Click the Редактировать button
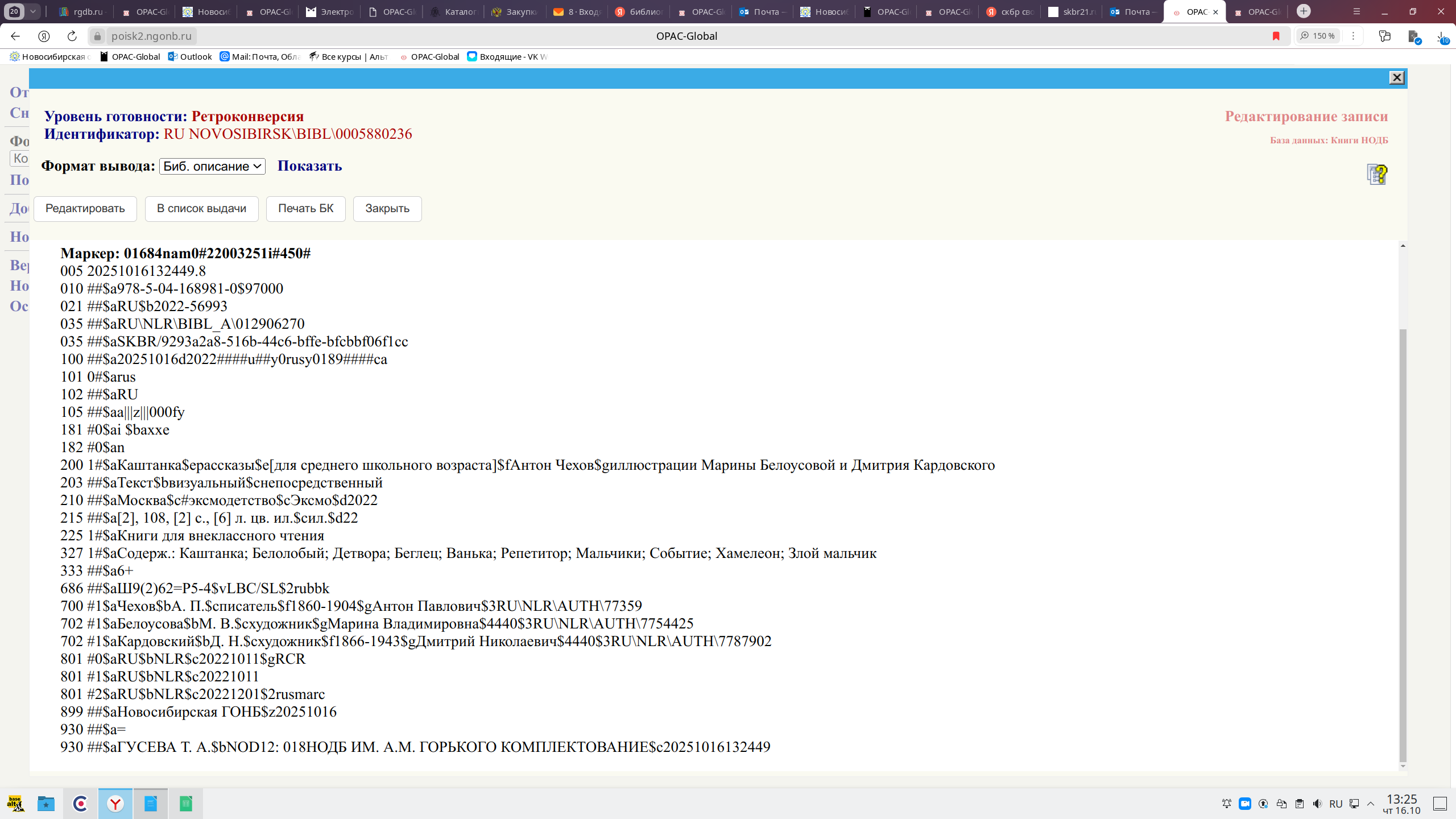The width and height of the screenshot is (1456, 819). tap(85, 209)
